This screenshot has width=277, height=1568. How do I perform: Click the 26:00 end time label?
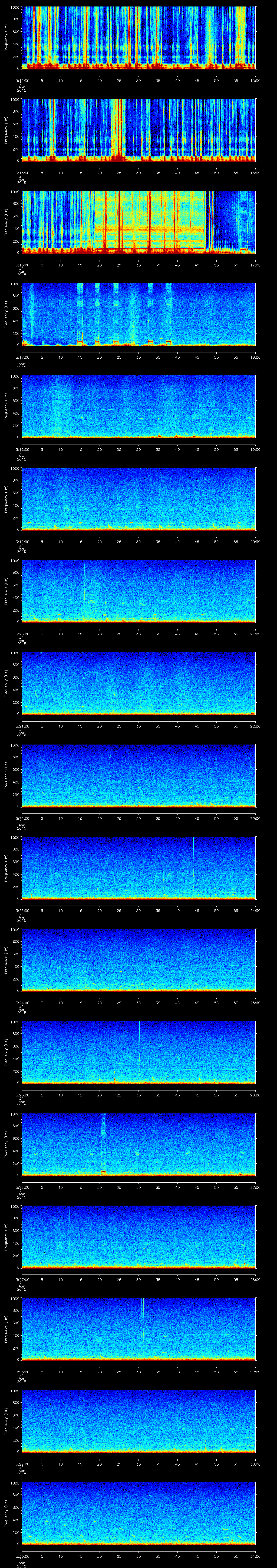pos(256,1095)
